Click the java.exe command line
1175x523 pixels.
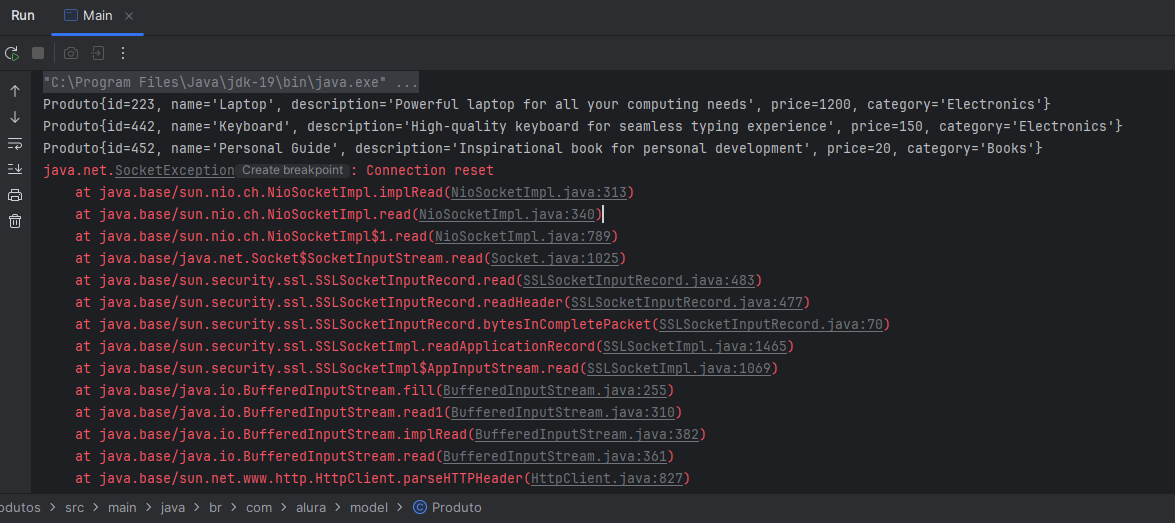[231, 82]
